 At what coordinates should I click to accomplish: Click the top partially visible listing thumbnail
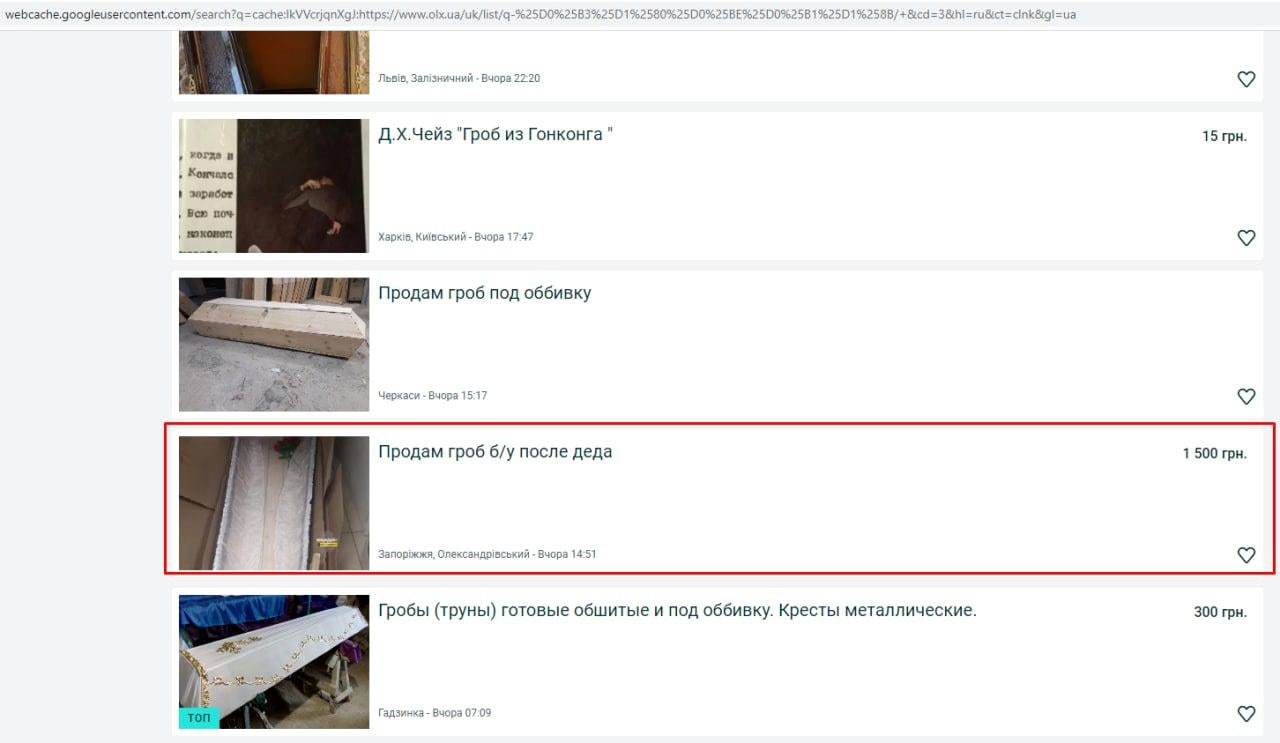tap(274, 62)
